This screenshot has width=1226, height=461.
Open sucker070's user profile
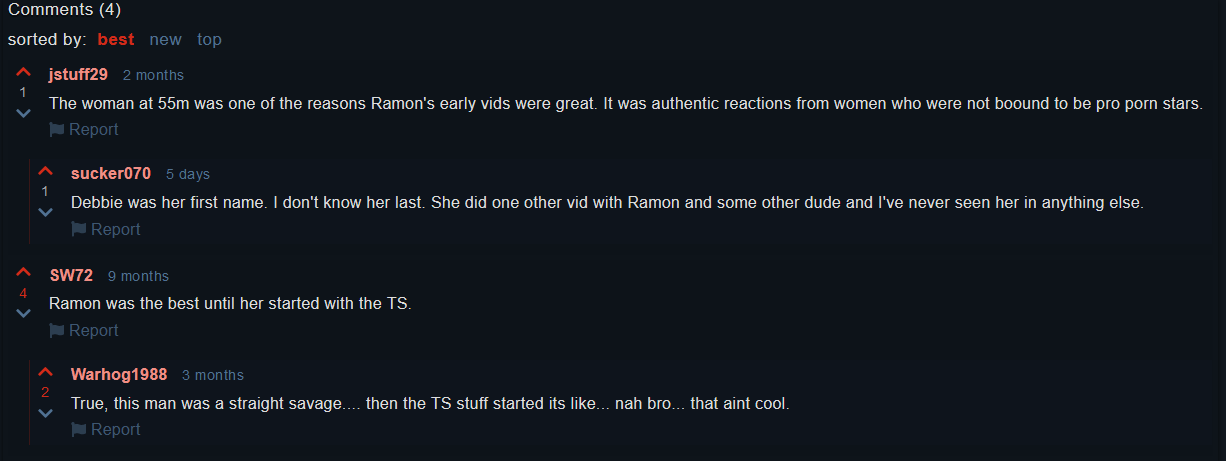(x=111, y=174)
